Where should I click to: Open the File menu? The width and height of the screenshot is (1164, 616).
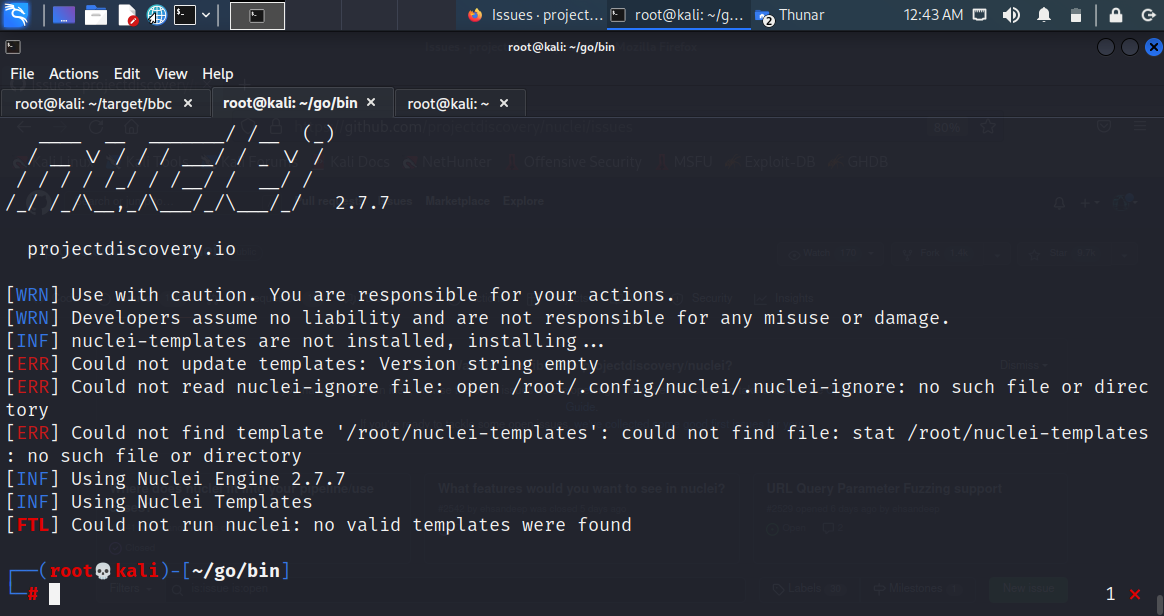(x=22, y=73)
